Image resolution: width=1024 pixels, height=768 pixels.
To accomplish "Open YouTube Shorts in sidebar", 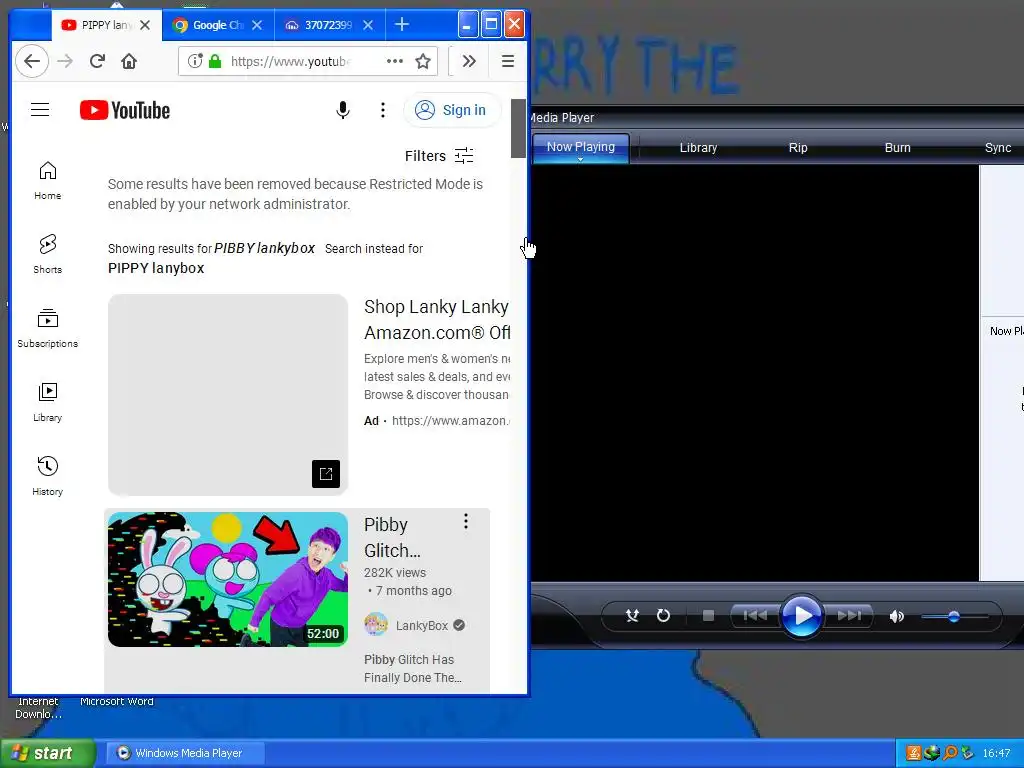I will pyautogui.click(x=48, y=255).
